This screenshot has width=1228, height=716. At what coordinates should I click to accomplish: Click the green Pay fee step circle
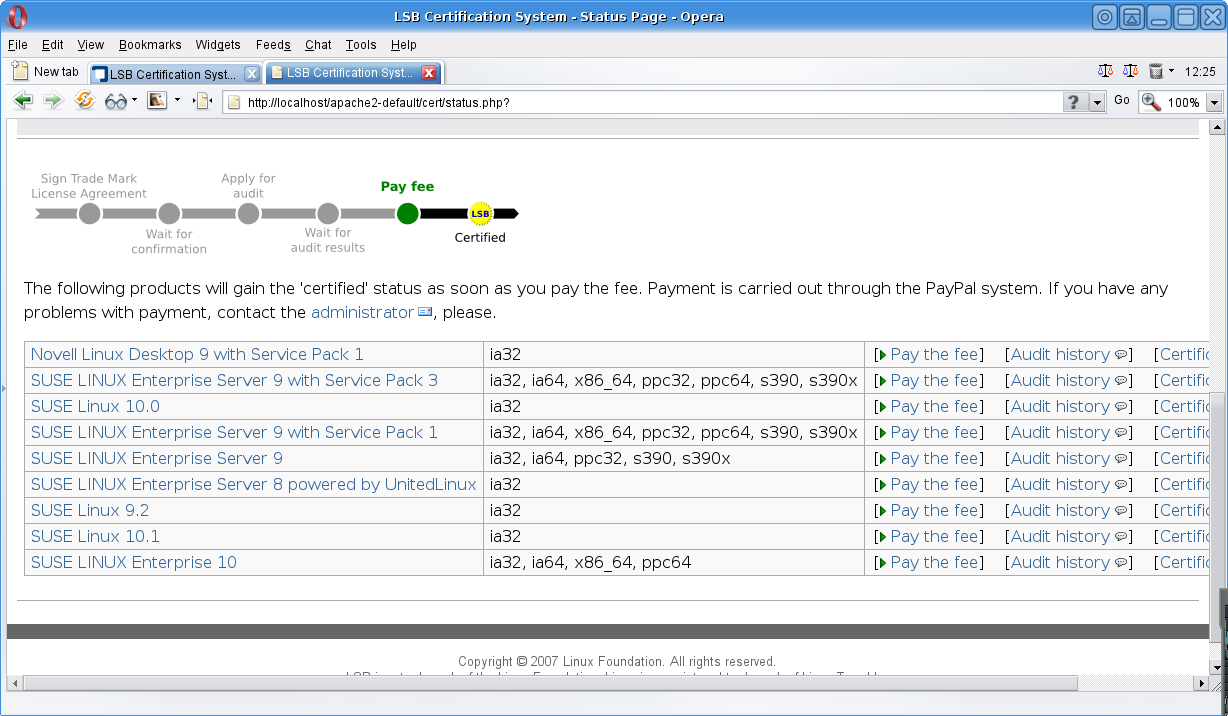[407, 213]
